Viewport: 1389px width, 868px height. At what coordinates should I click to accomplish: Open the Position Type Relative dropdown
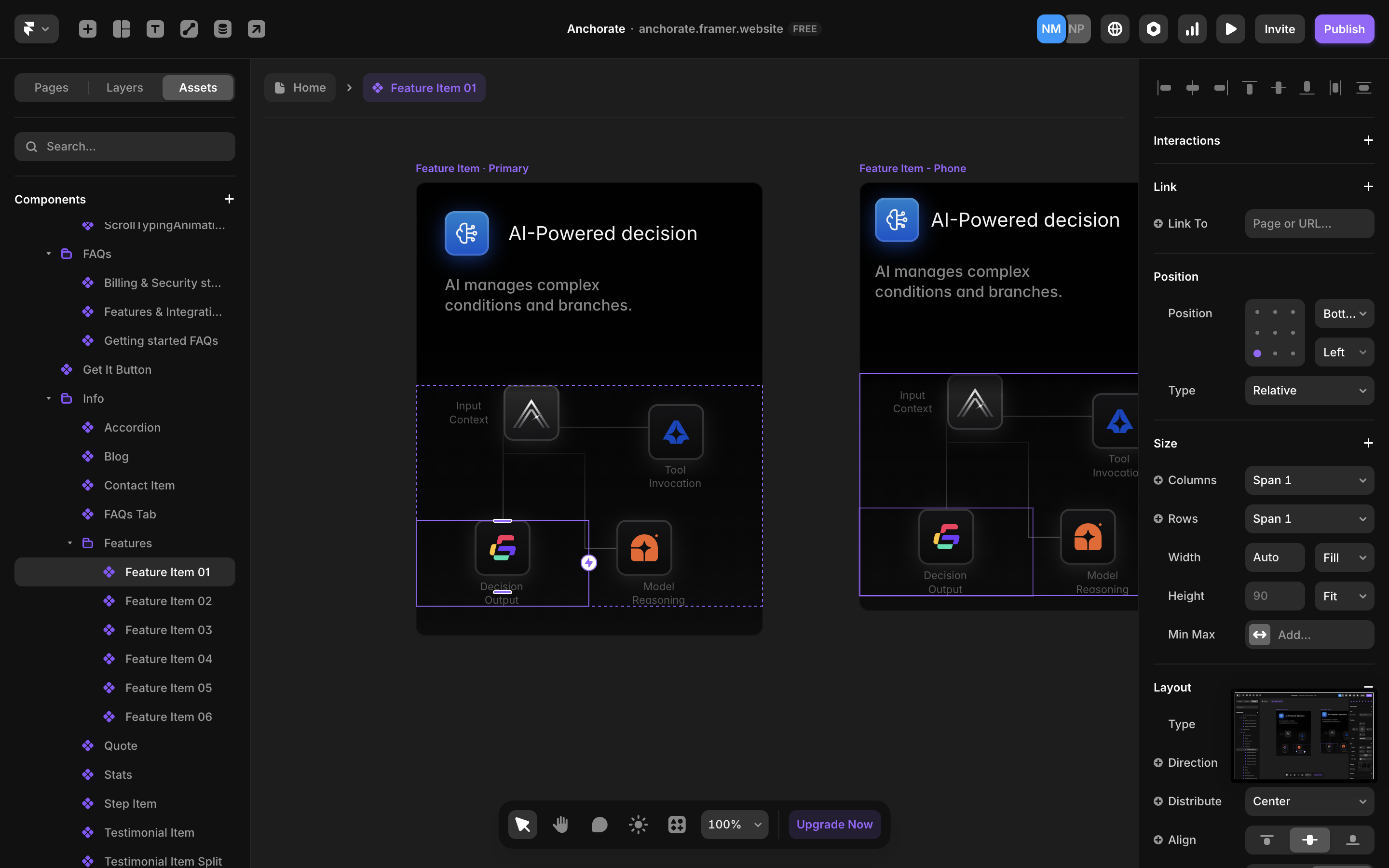coord(1309,391)
